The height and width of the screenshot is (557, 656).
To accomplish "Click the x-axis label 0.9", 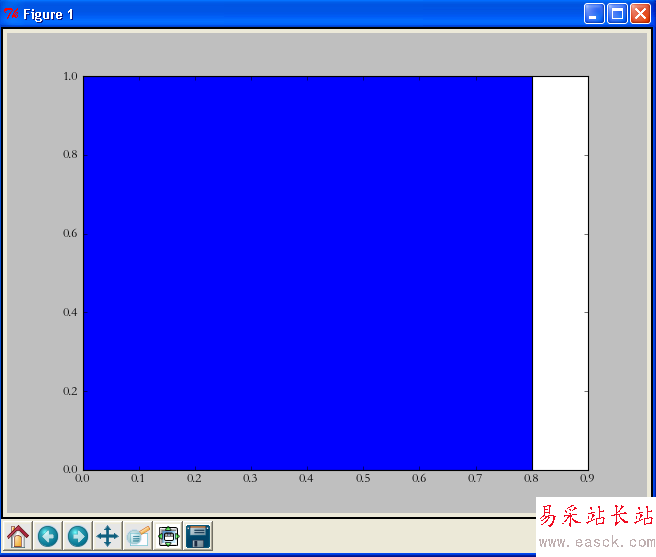I will pos(587,478).
